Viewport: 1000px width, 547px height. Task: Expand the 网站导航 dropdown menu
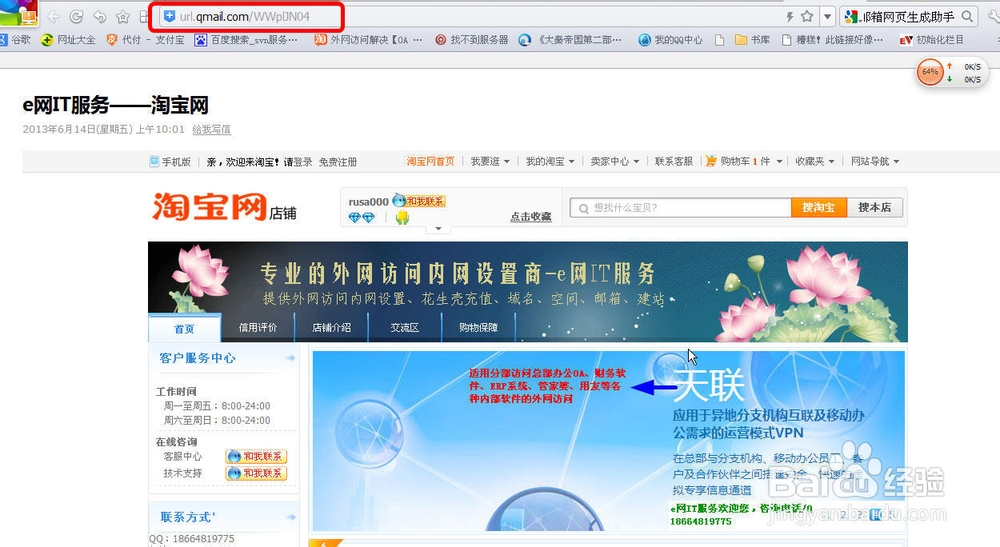875,161
